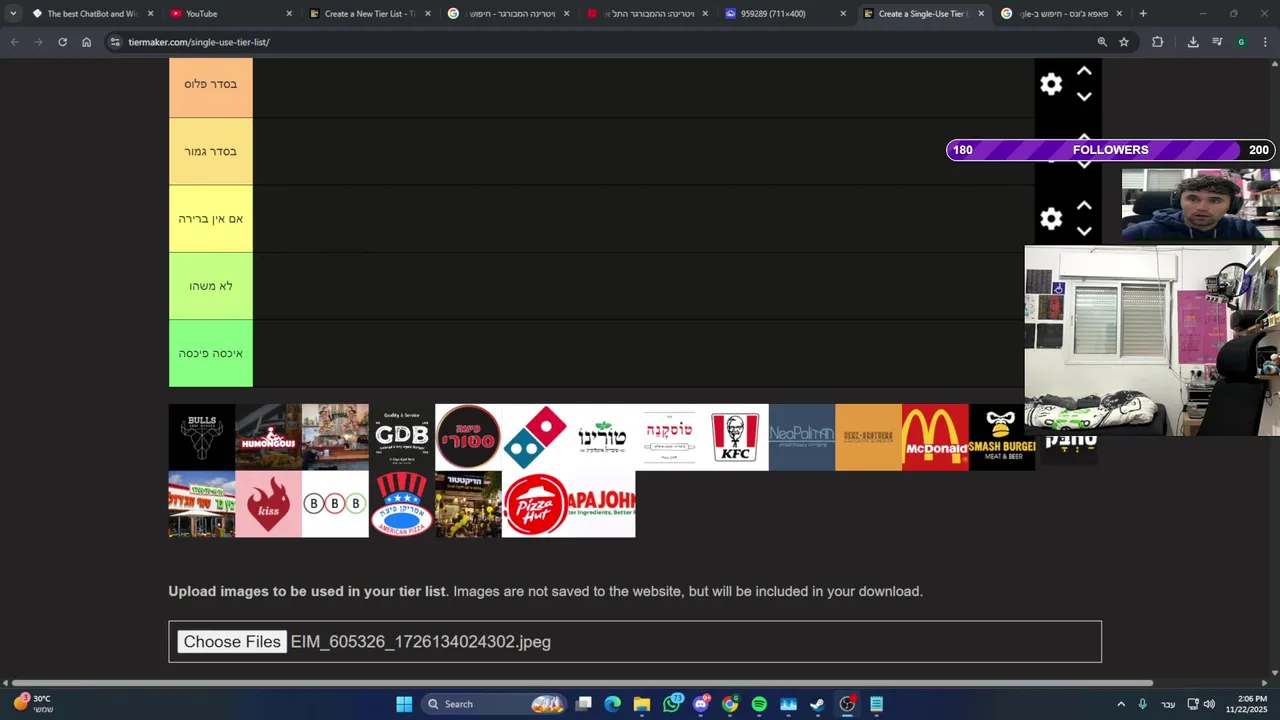The image size is (1280, 720).
Task: Select the GDB logo thumbnail
Action: pos(402,437)
